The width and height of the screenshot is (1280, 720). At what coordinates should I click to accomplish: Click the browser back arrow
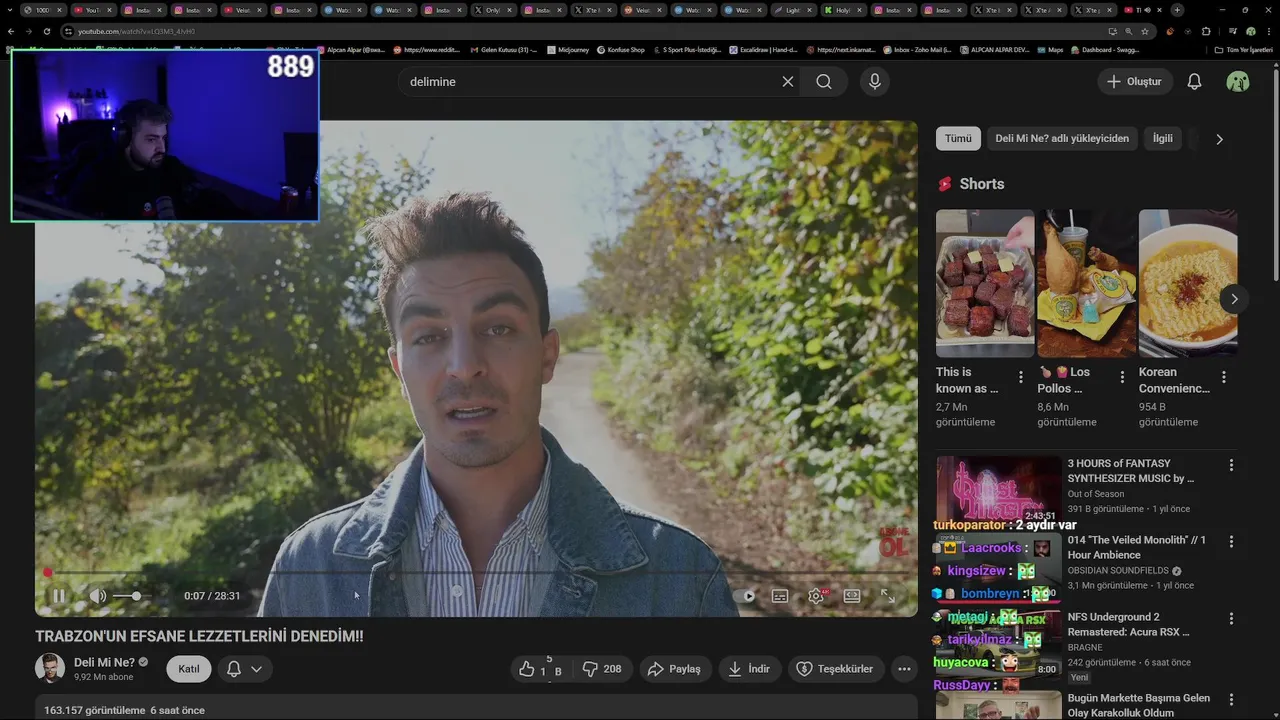(x=11, y=31)
